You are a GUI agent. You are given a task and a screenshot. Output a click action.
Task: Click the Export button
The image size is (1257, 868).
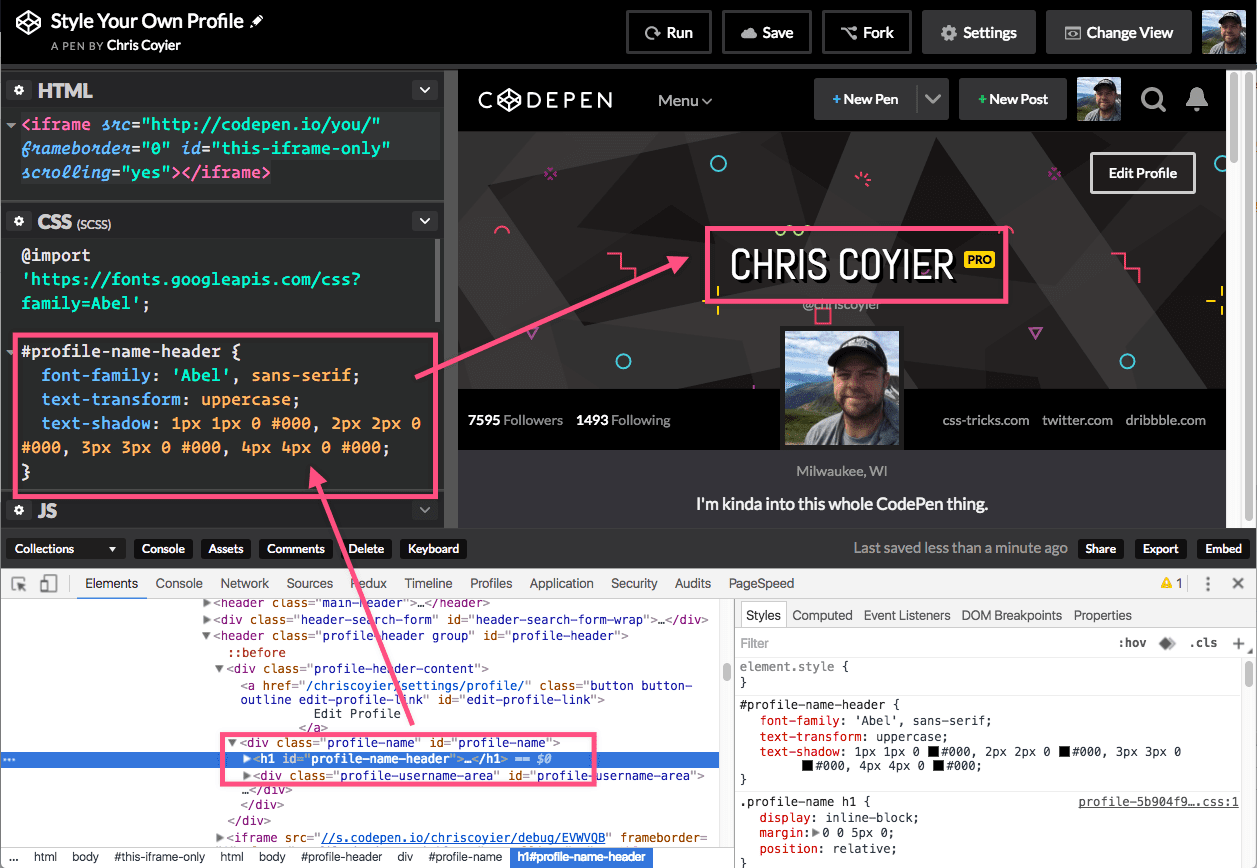tap(1161, 549)
